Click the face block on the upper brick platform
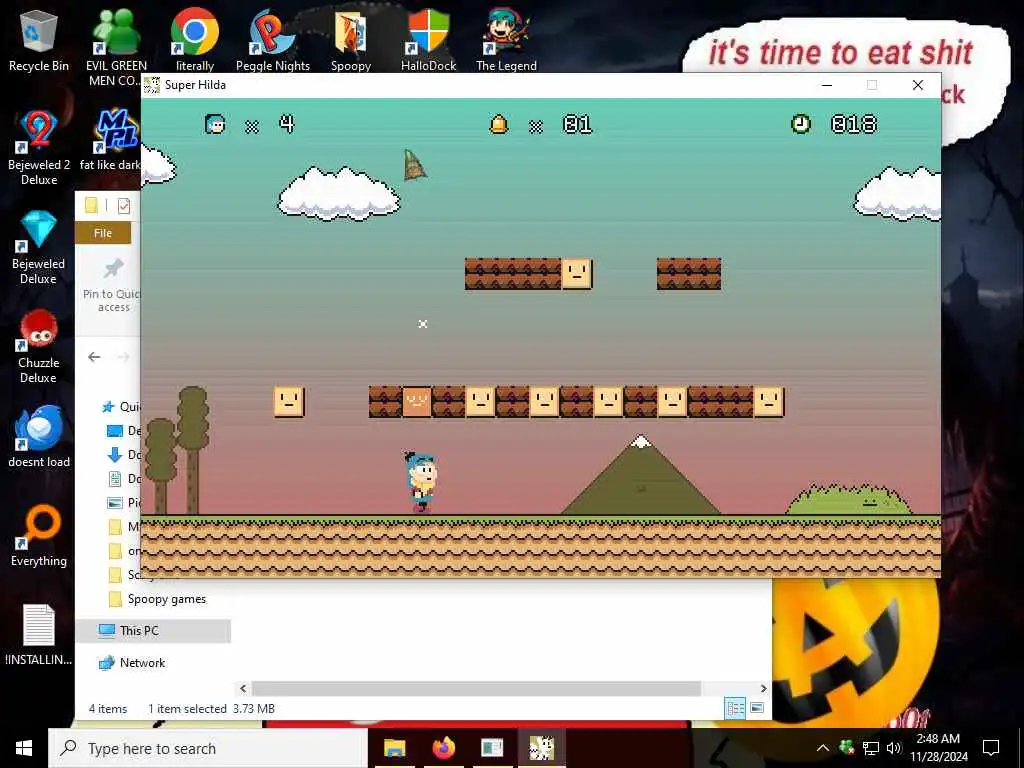1024x768 pixels. coord(577,274)
